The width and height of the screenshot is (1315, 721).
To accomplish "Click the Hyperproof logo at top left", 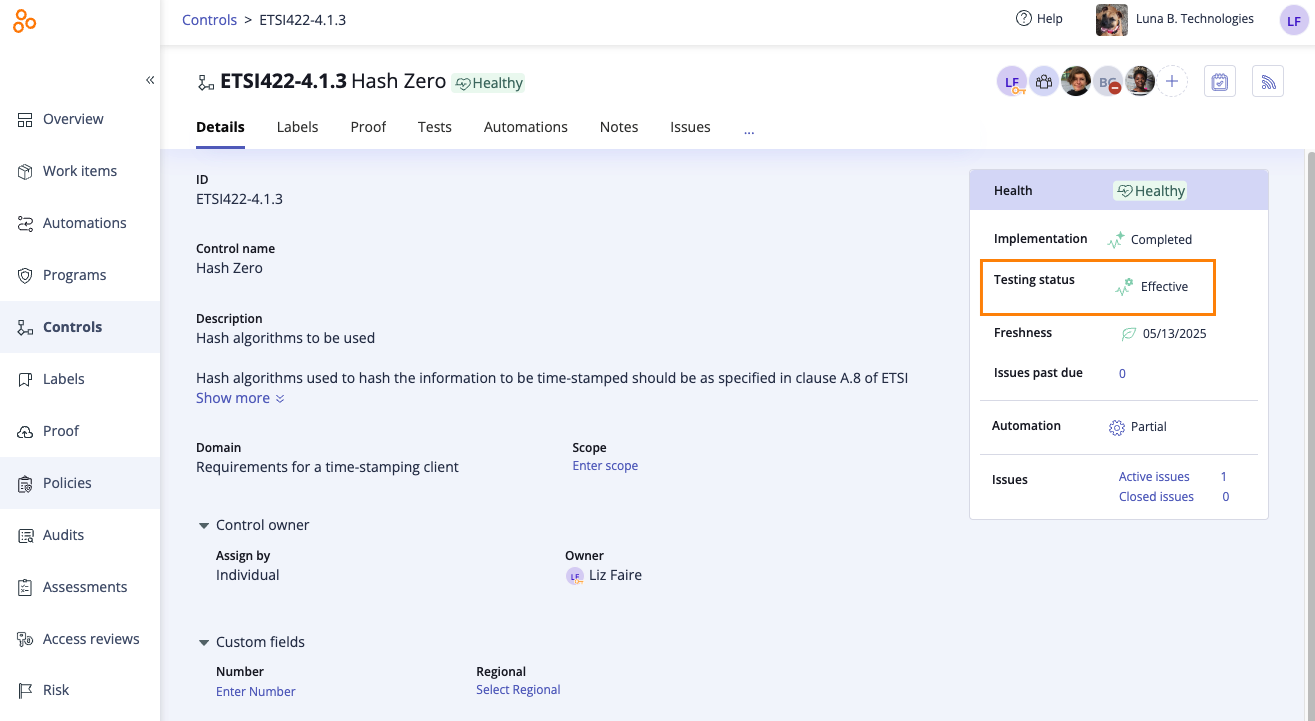I will pos(25,20).
